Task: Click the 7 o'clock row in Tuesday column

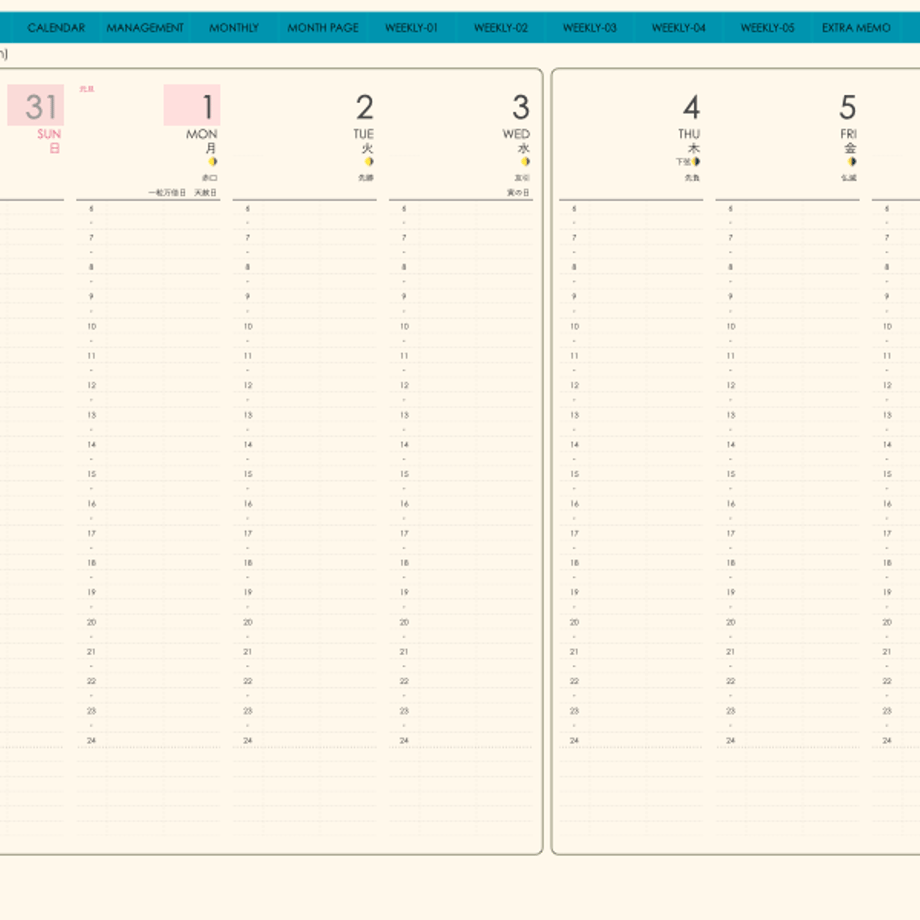Action: click(x=305, y=238)
